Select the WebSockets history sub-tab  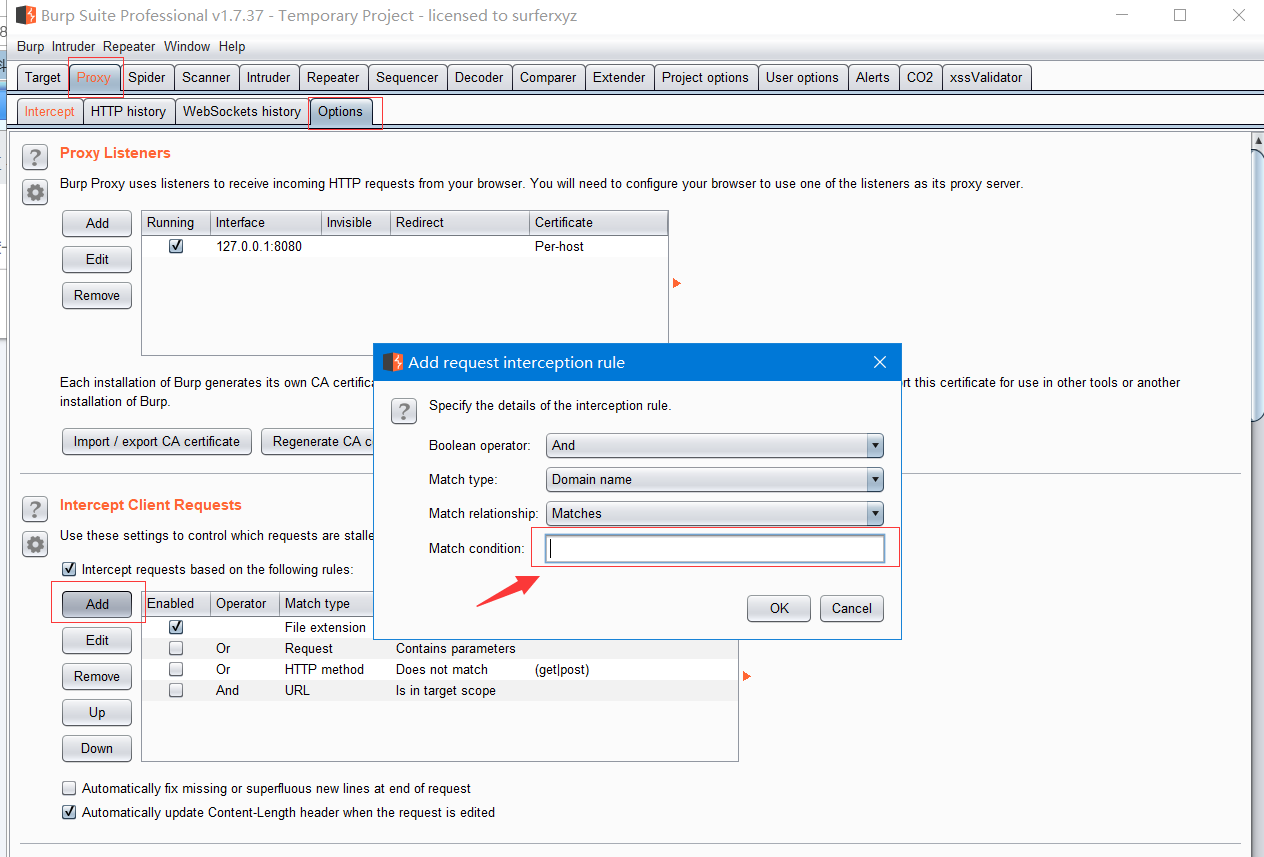(x=242, y=111)
